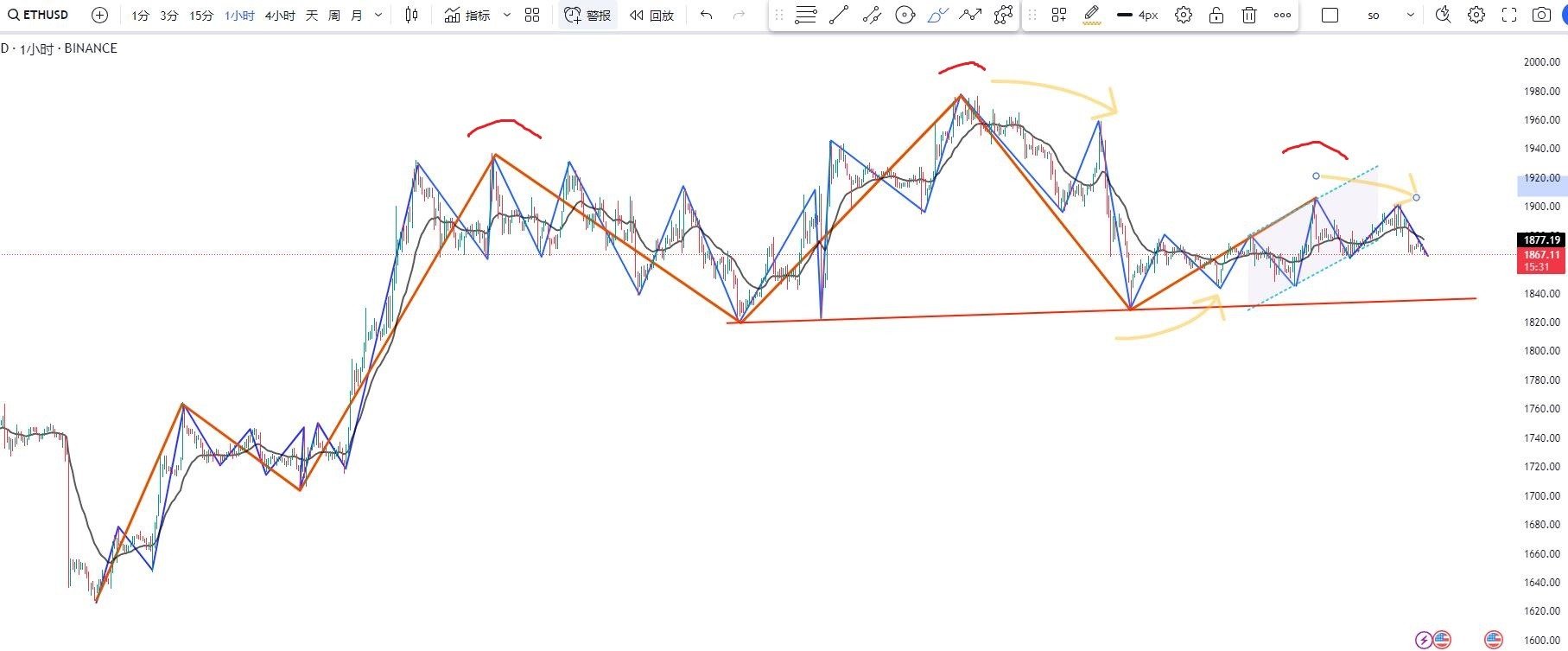Viewport: 1568px width, 651px height.
Task: Expand the indicators favorites dropdown arrow
Action: (x=507, y=15)
